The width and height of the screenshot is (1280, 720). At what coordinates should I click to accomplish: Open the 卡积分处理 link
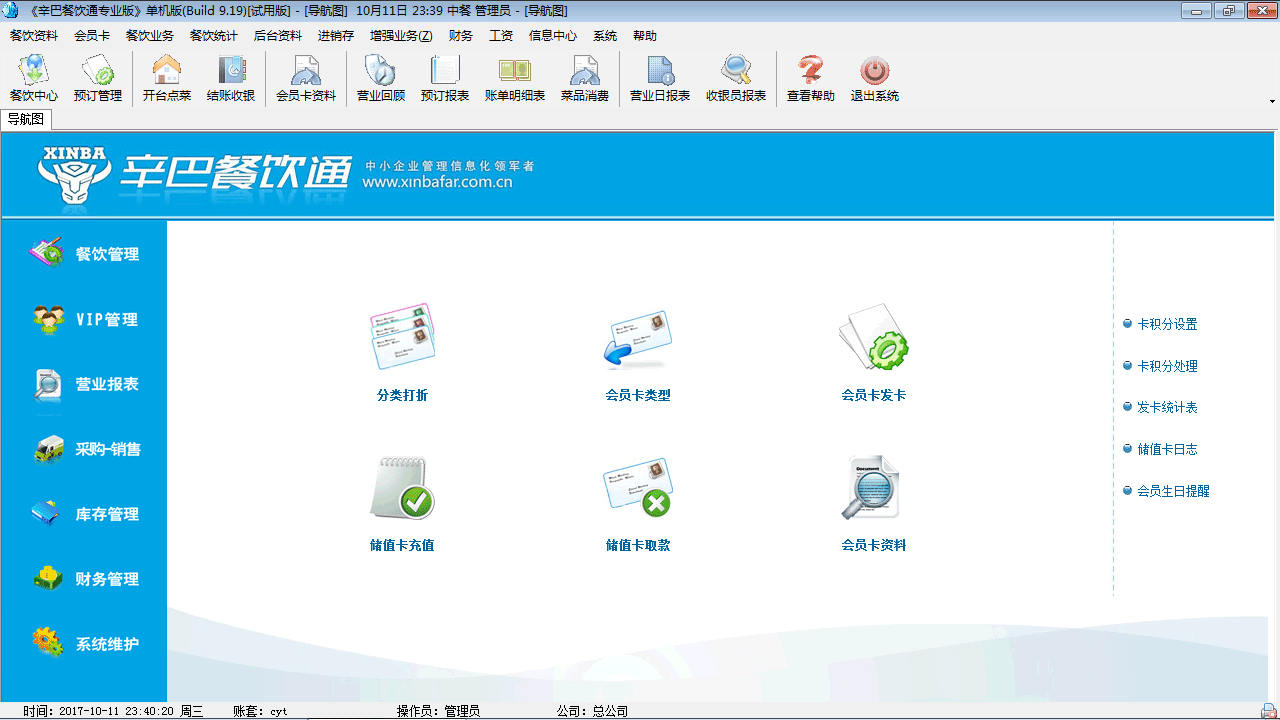(x=1167, y=366)
